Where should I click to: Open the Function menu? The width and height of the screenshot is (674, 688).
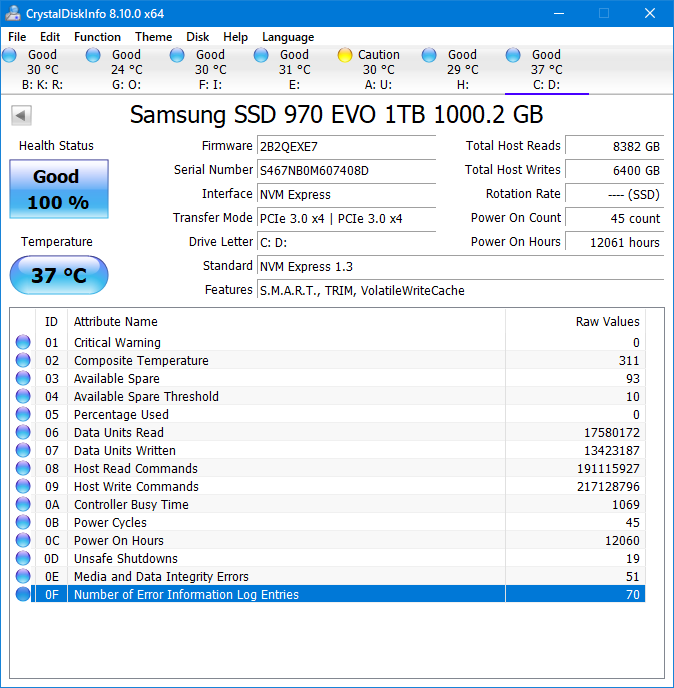pos(97,37)
